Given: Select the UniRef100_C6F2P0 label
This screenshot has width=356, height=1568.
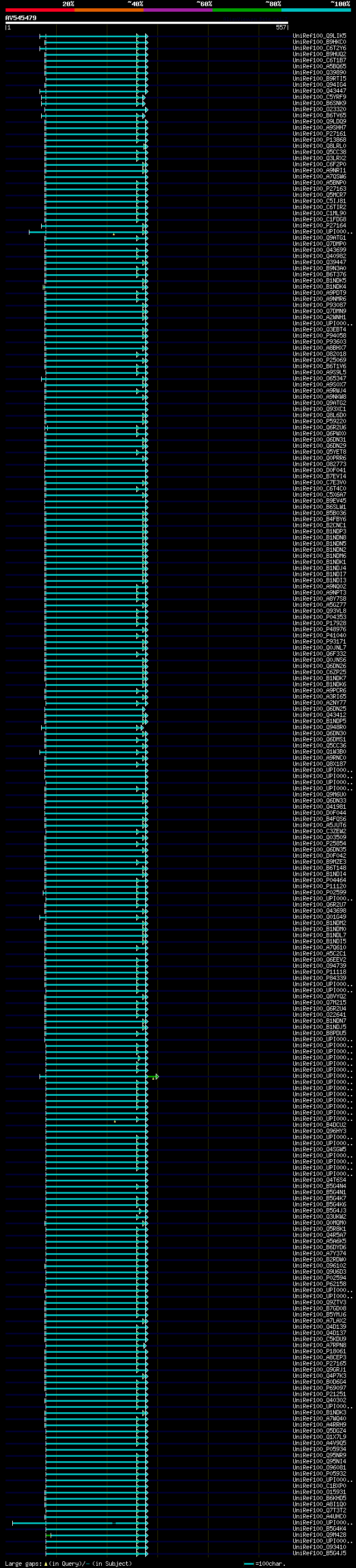Looking at the screenshot, I should (319, 164).
